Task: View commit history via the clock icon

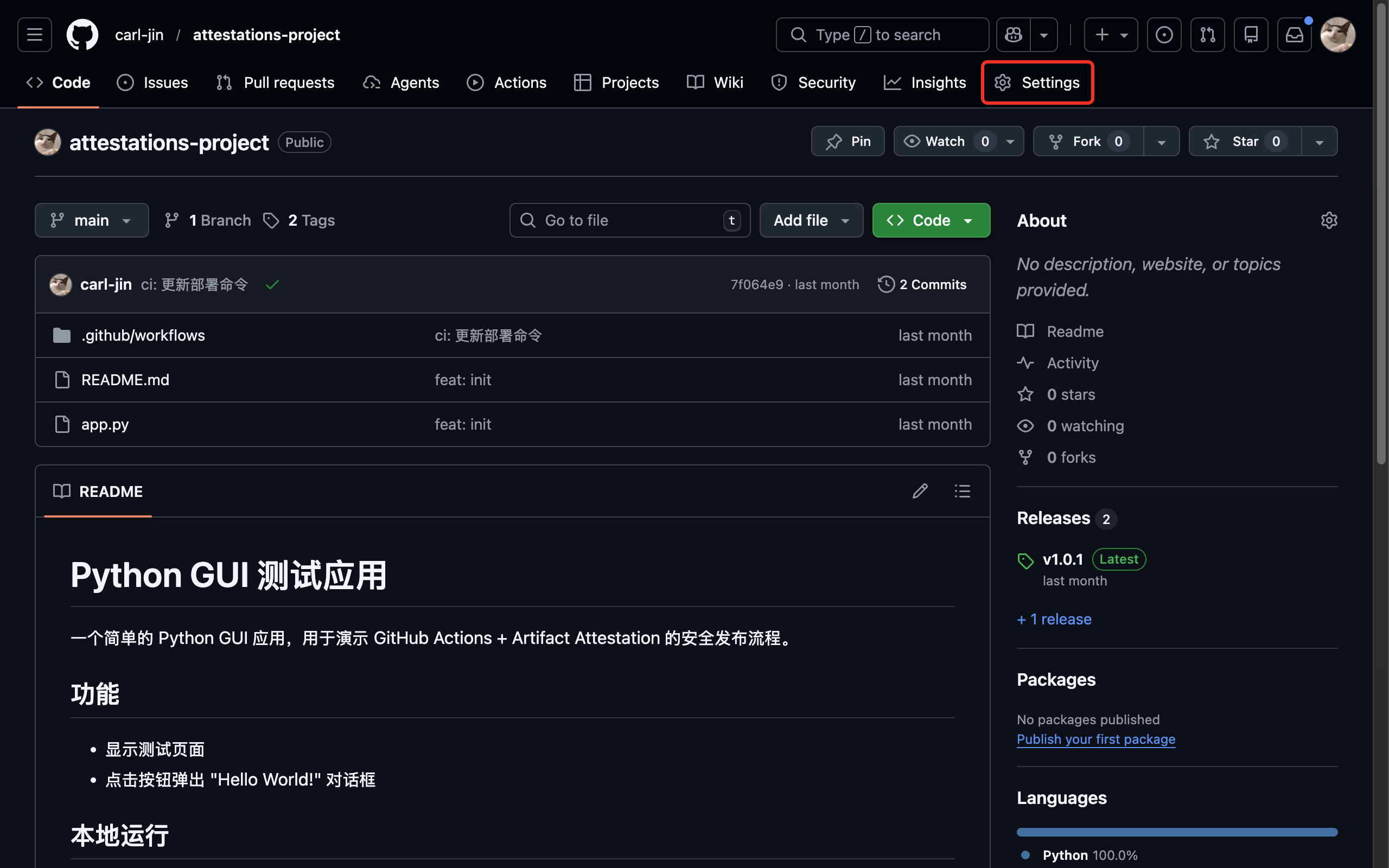Action: [x=885, y=284]
